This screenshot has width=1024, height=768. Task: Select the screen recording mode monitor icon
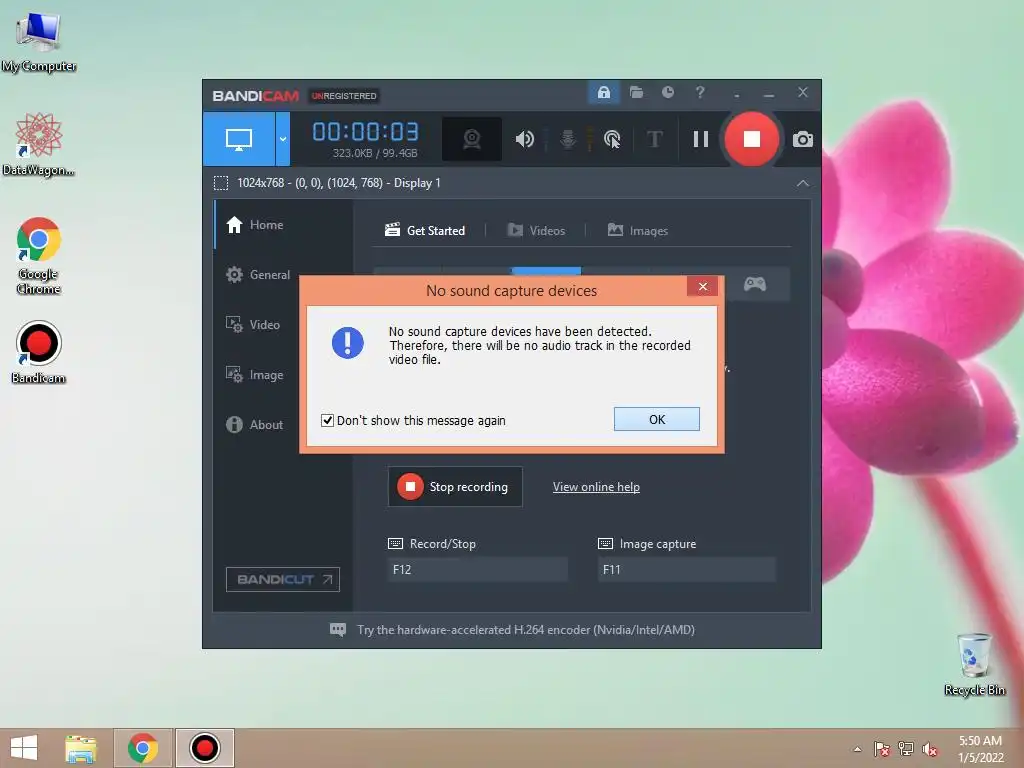(238, 138)
